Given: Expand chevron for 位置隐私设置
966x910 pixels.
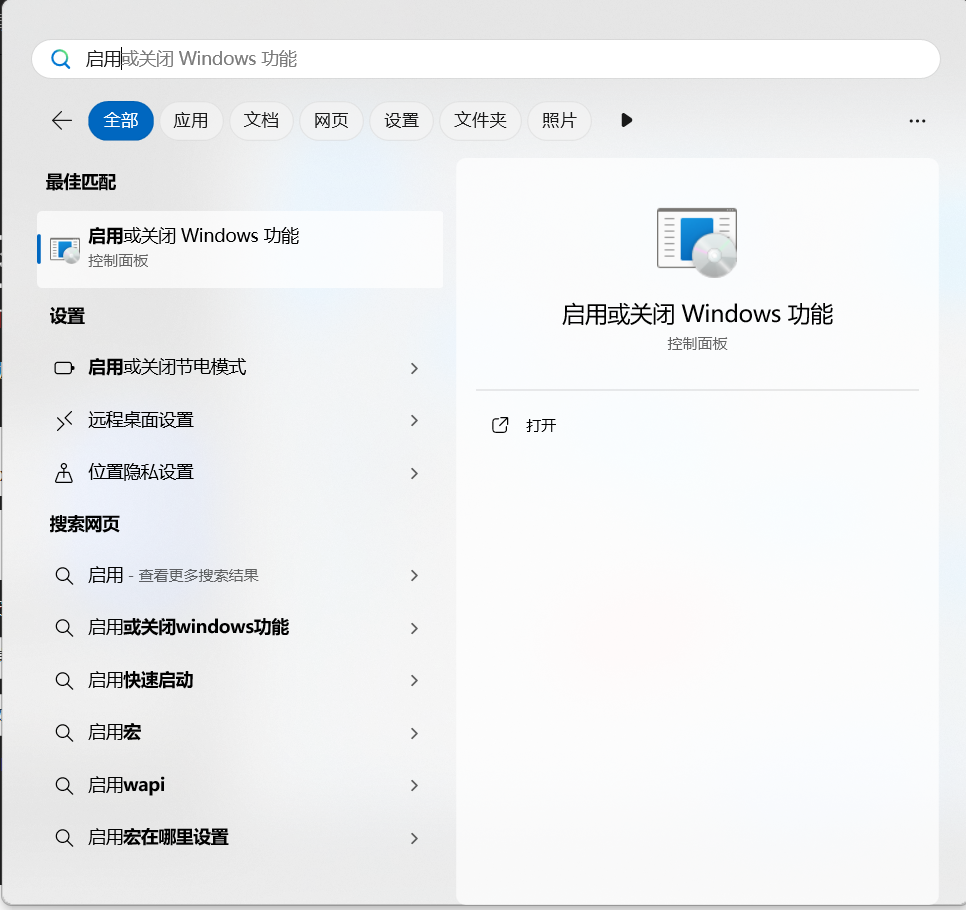Looking at the screenshot, I should (x=414, y=473).
